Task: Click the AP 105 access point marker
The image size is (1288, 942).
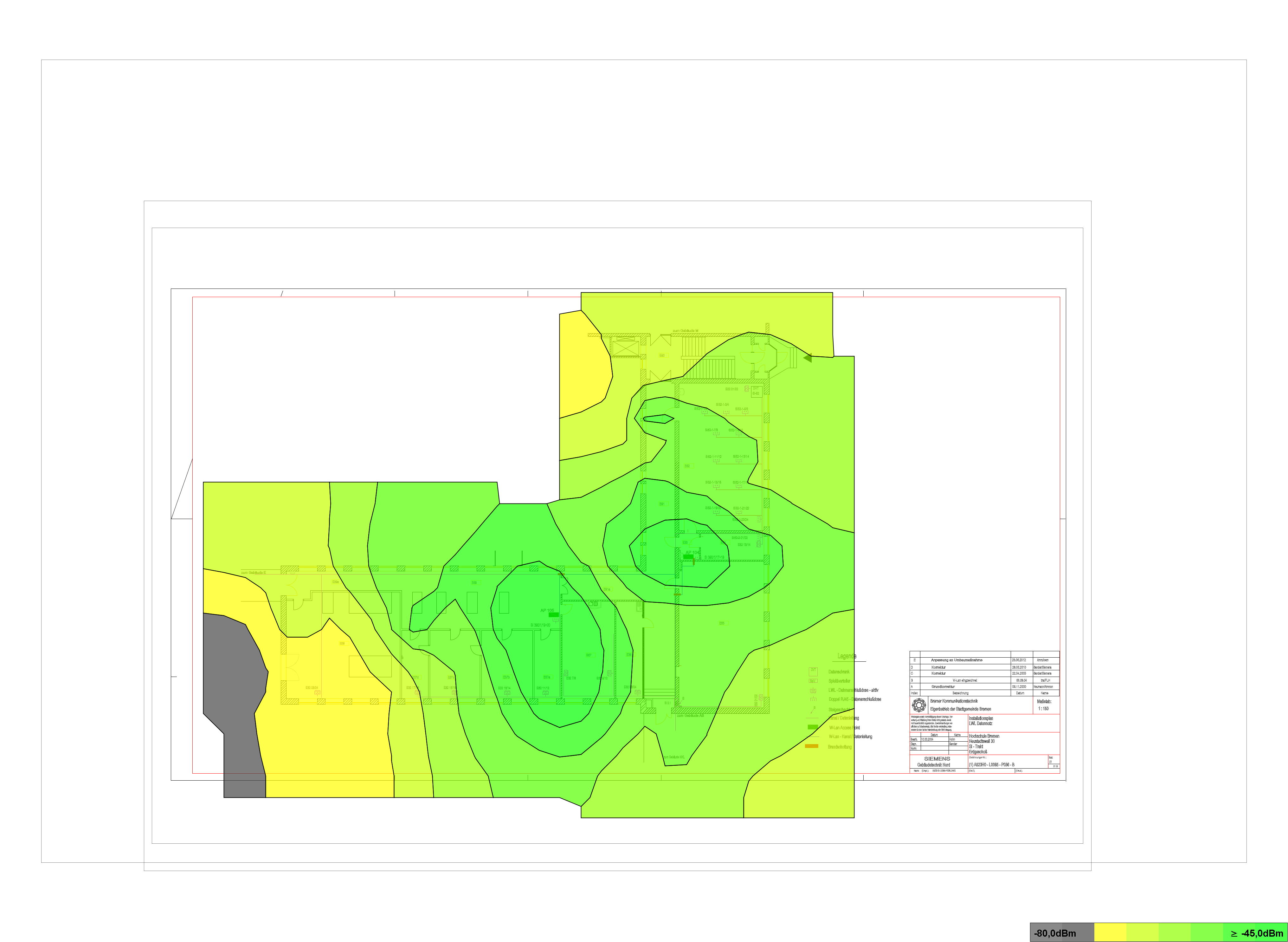Action: coord(553,615)
